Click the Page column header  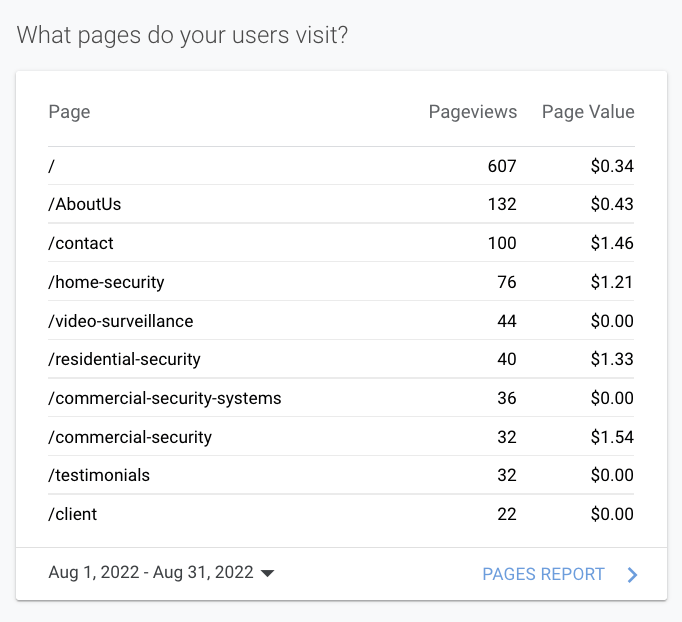(x=69, y=112)
